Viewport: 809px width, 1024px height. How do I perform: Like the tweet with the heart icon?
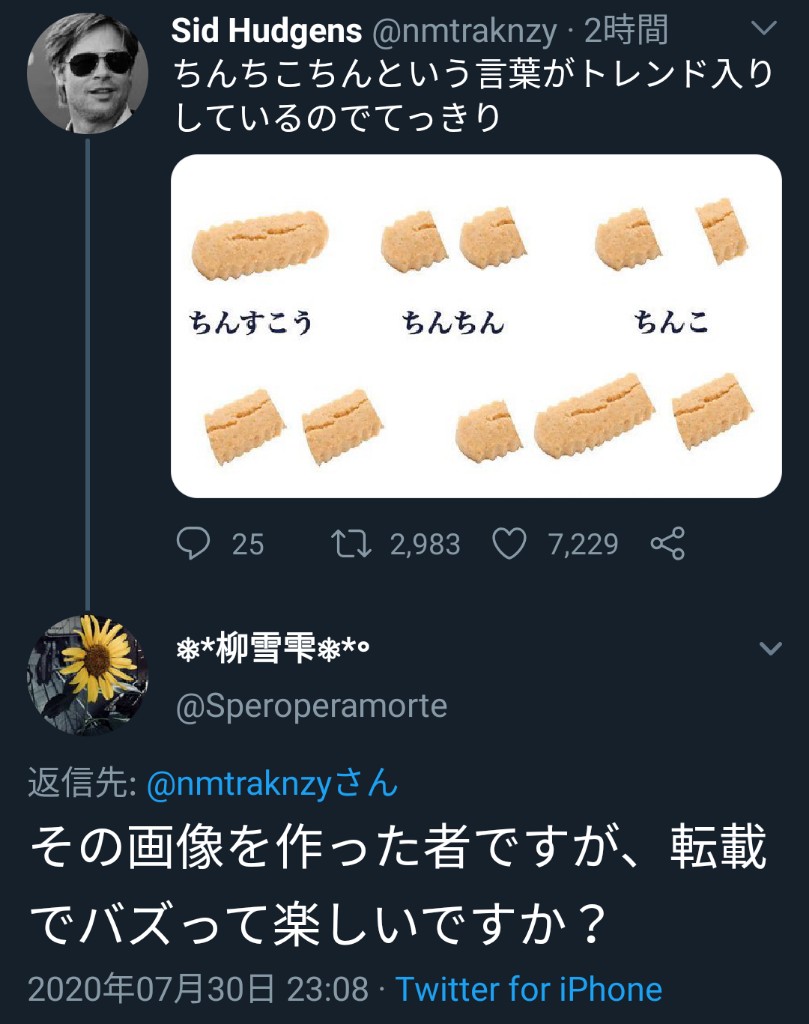510,544
